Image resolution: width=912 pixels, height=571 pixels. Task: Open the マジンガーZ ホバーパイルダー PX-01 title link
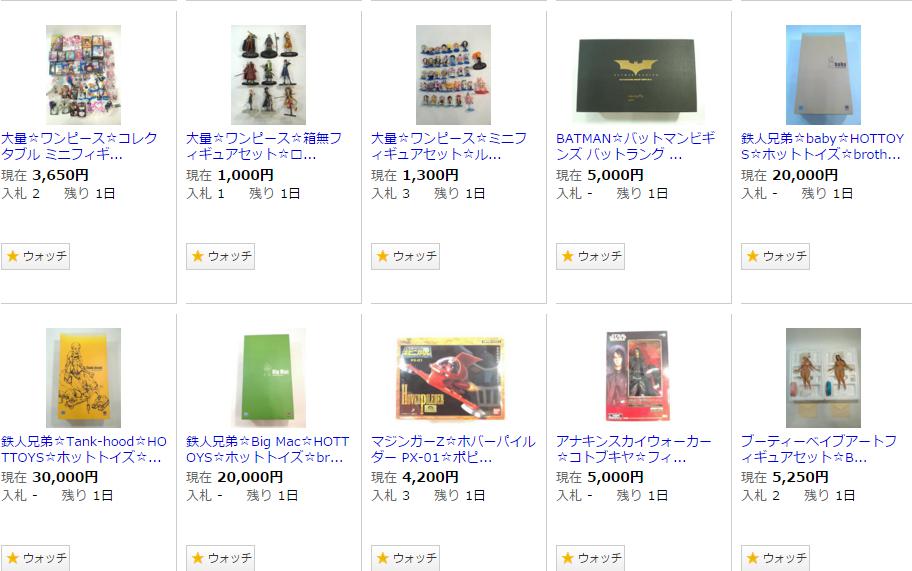coord(453,449)
